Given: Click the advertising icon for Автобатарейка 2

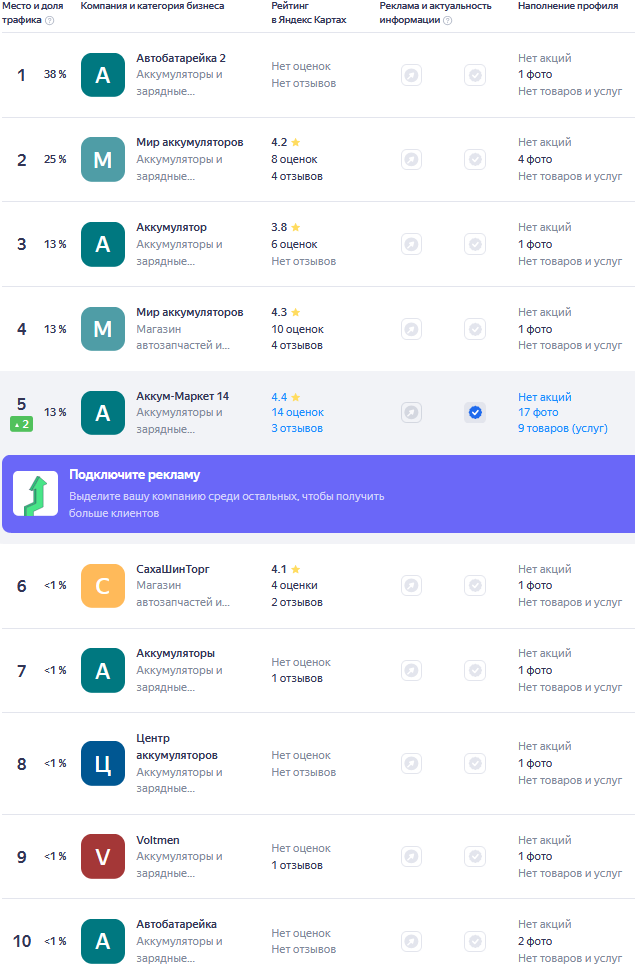Looking at the screenshot, I should click(x=411, y=75).
